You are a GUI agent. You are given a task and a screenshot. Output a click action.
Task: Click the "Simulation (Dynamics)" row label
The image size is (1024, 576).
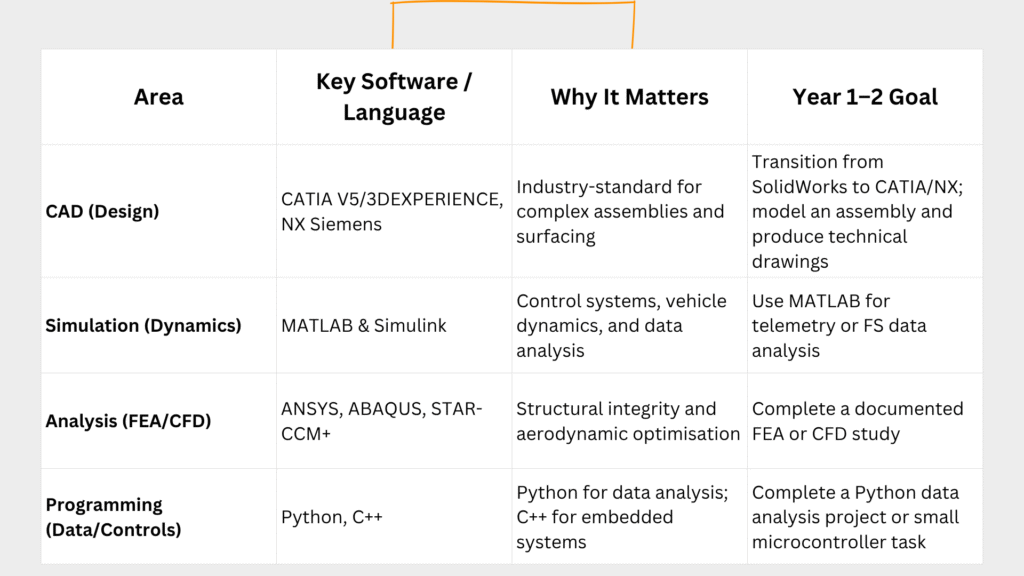pyautogui.click(x=143, y=325)
